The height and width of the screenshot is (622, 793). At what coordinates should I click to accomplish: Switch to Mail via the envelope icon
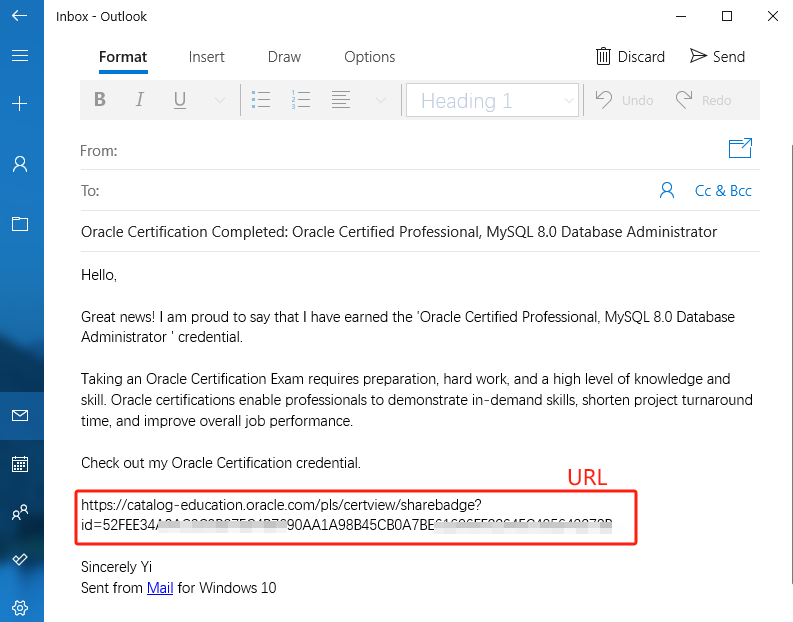(x=20, y=416)
